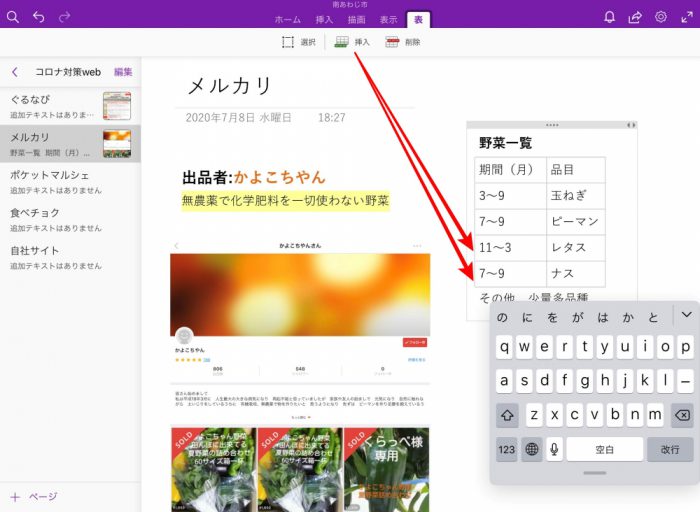Select the 3〜9 table cell
This screenshot has height=512, width=700.
510,196
